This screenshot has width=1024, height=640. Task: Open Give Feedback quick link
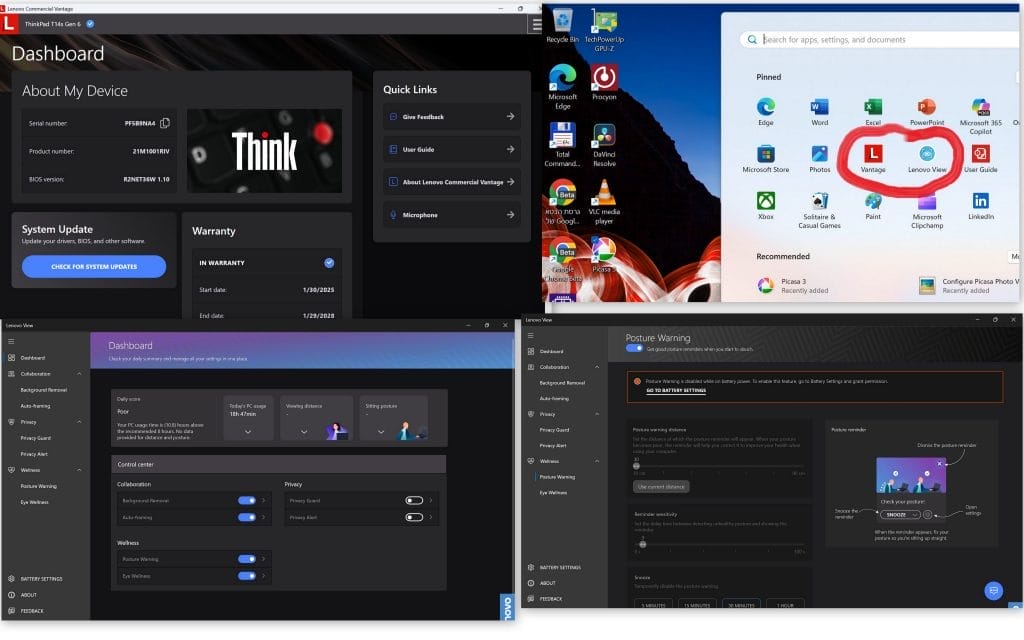(451, 117)
